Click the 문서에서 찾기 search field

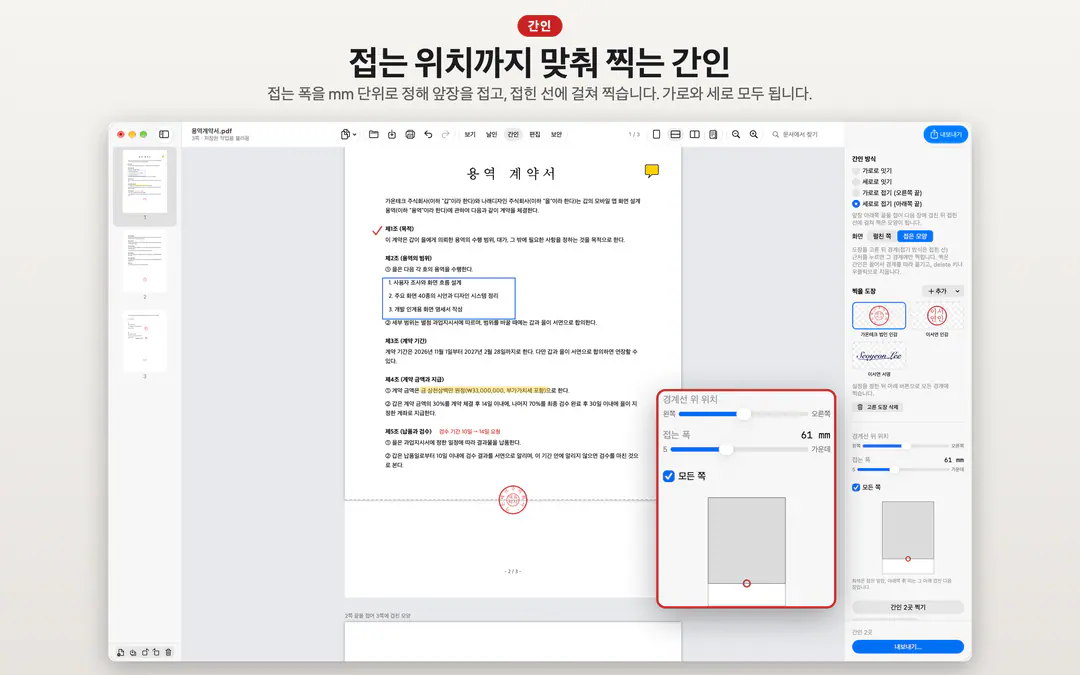point(799,134)
